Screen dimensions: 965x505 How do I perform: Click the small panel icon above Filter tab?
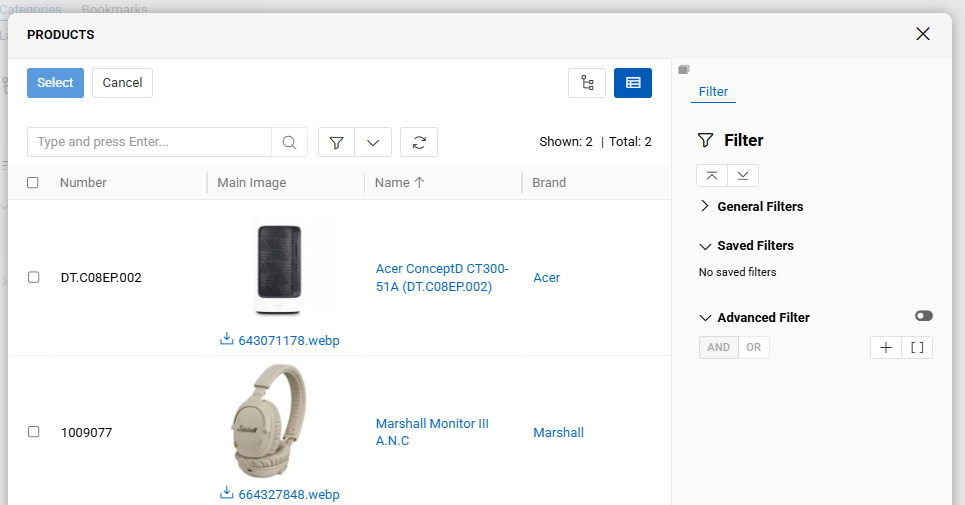(x=684, y=70)
